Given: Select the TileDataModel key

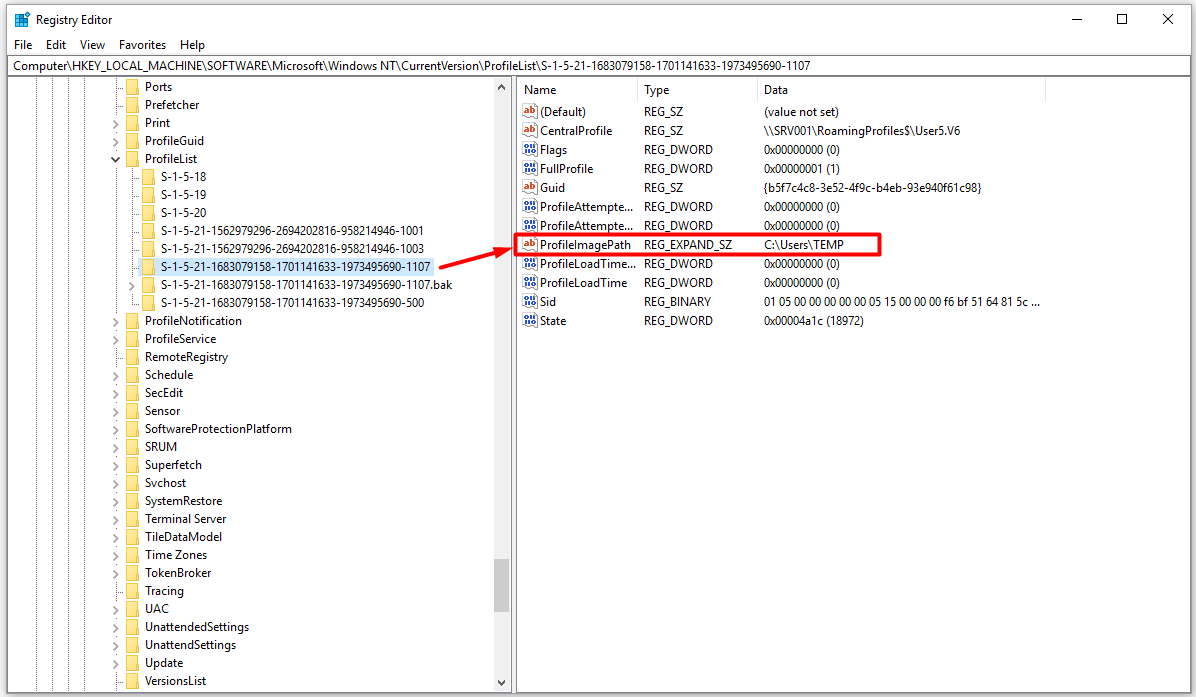Looking at the screenshot, I should [183, 537].
